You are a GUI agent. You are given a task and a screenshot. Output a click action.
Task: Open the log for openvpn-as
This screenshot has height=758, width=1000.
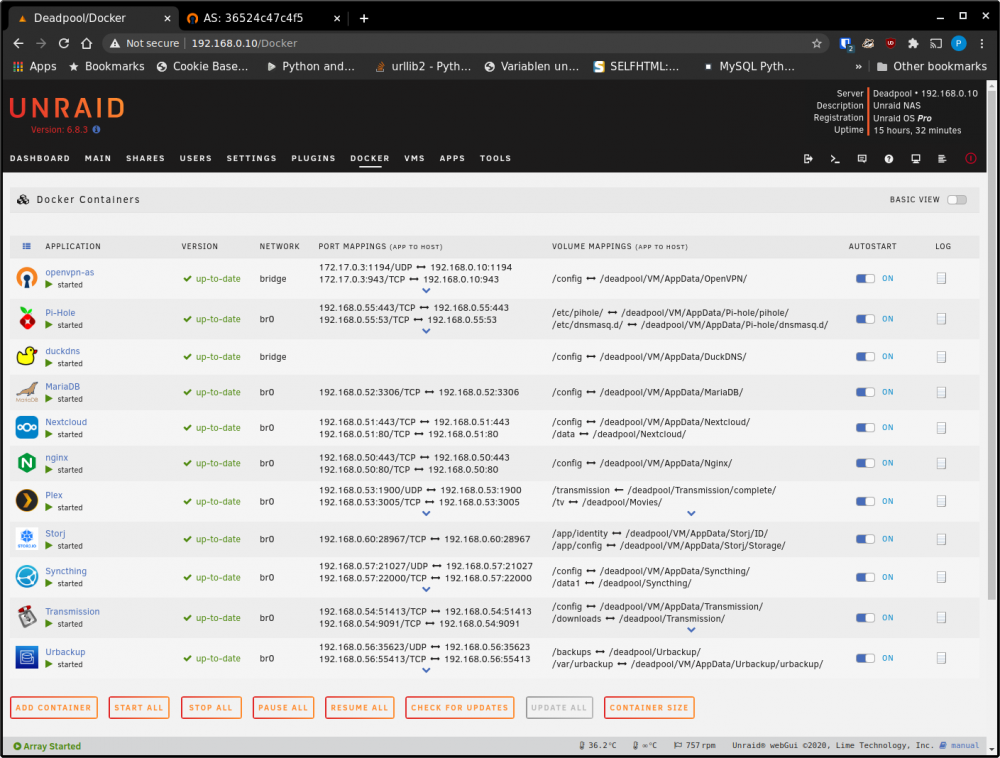coord(941,279)
